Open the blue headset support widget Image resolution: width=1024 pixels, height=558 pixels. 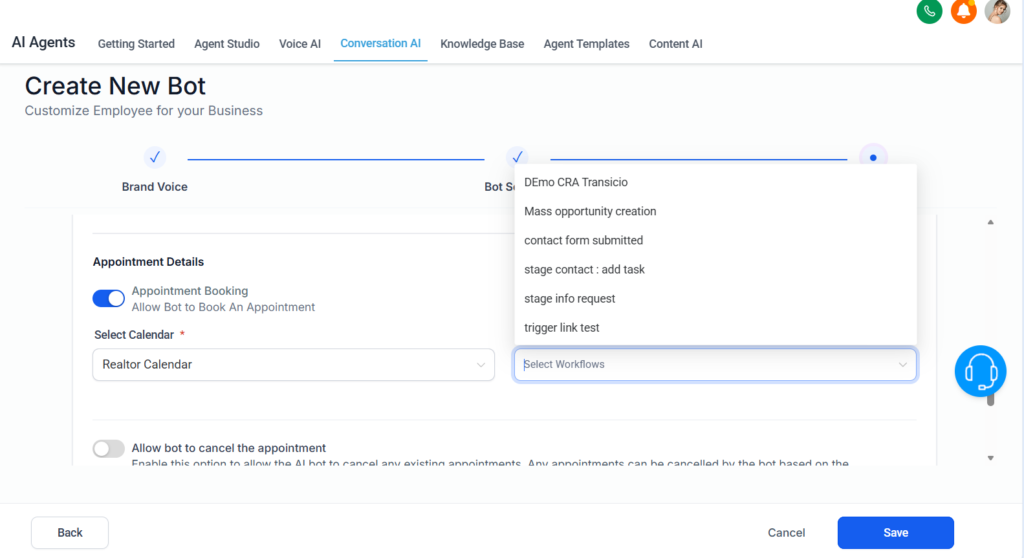[980, 371]
